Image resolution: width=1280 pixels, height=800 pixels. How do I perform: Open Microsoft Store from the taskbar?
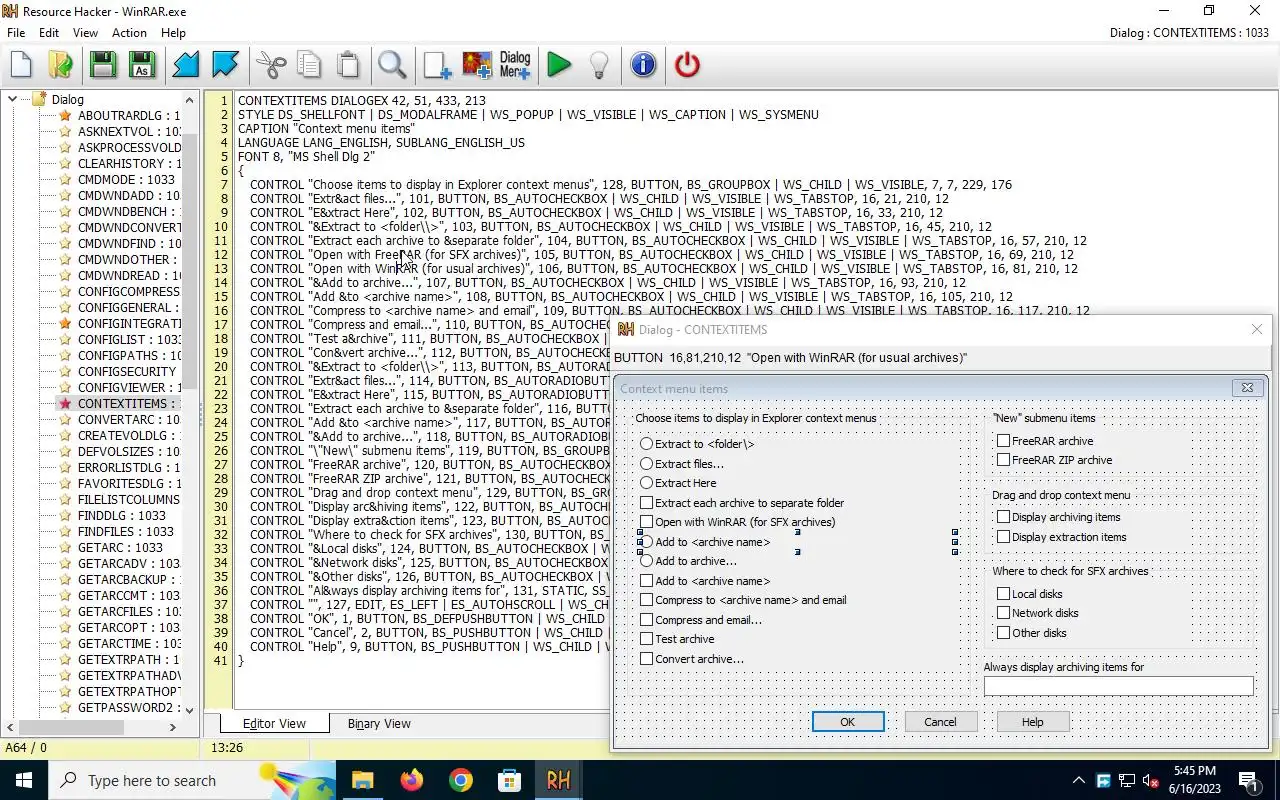click(x=509, y=780)
